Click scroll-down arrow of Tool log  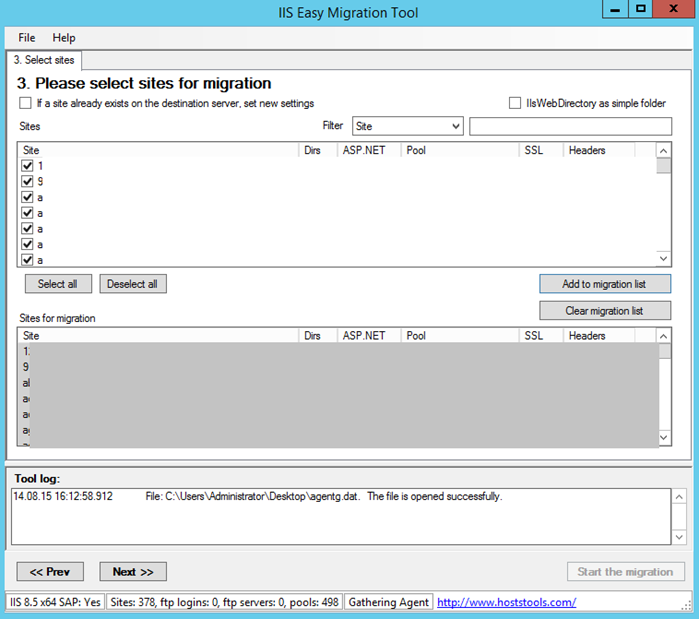679,537
